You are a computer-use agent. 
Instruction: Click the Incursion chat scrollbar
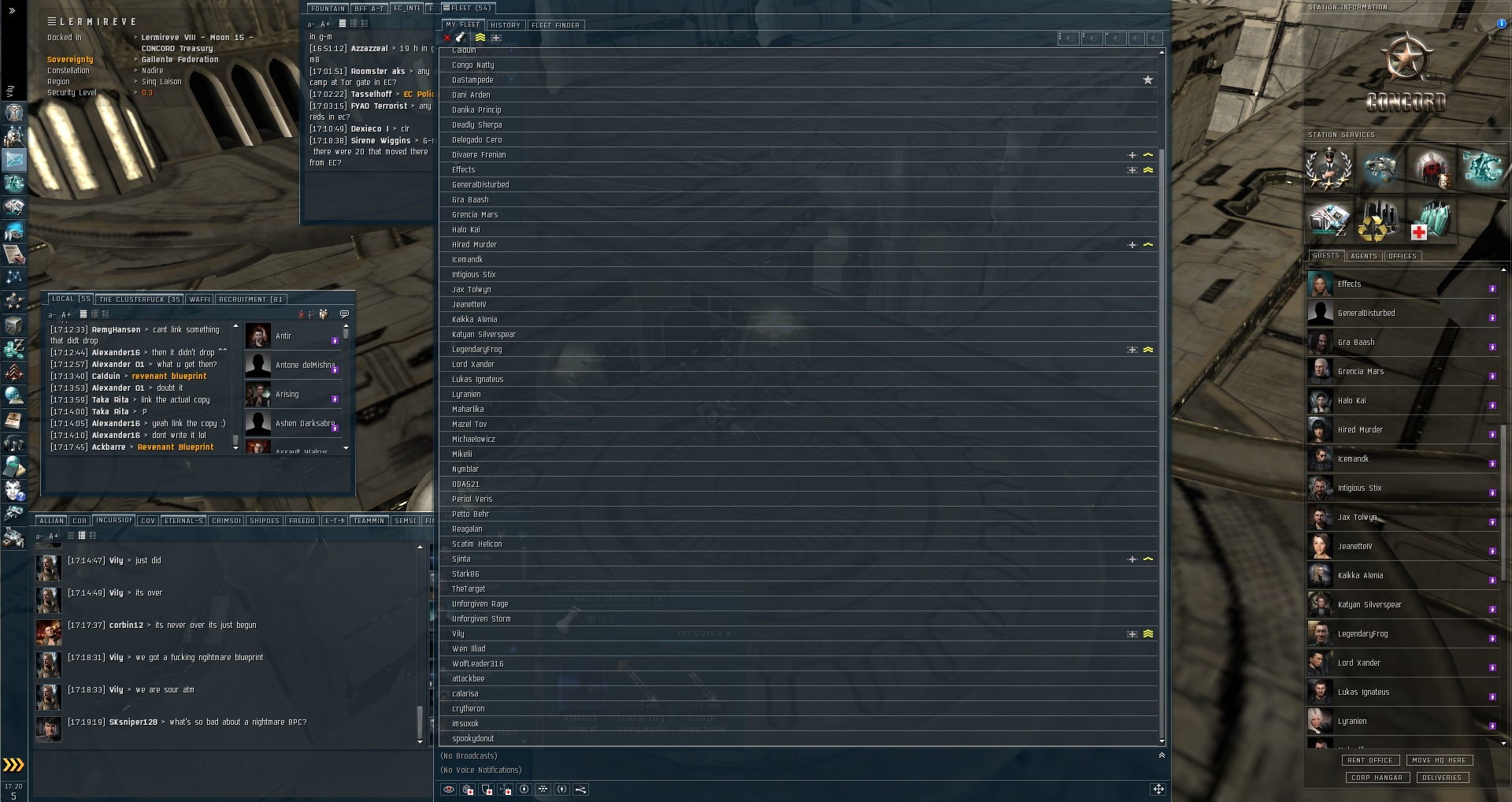(x=420, y=721)
